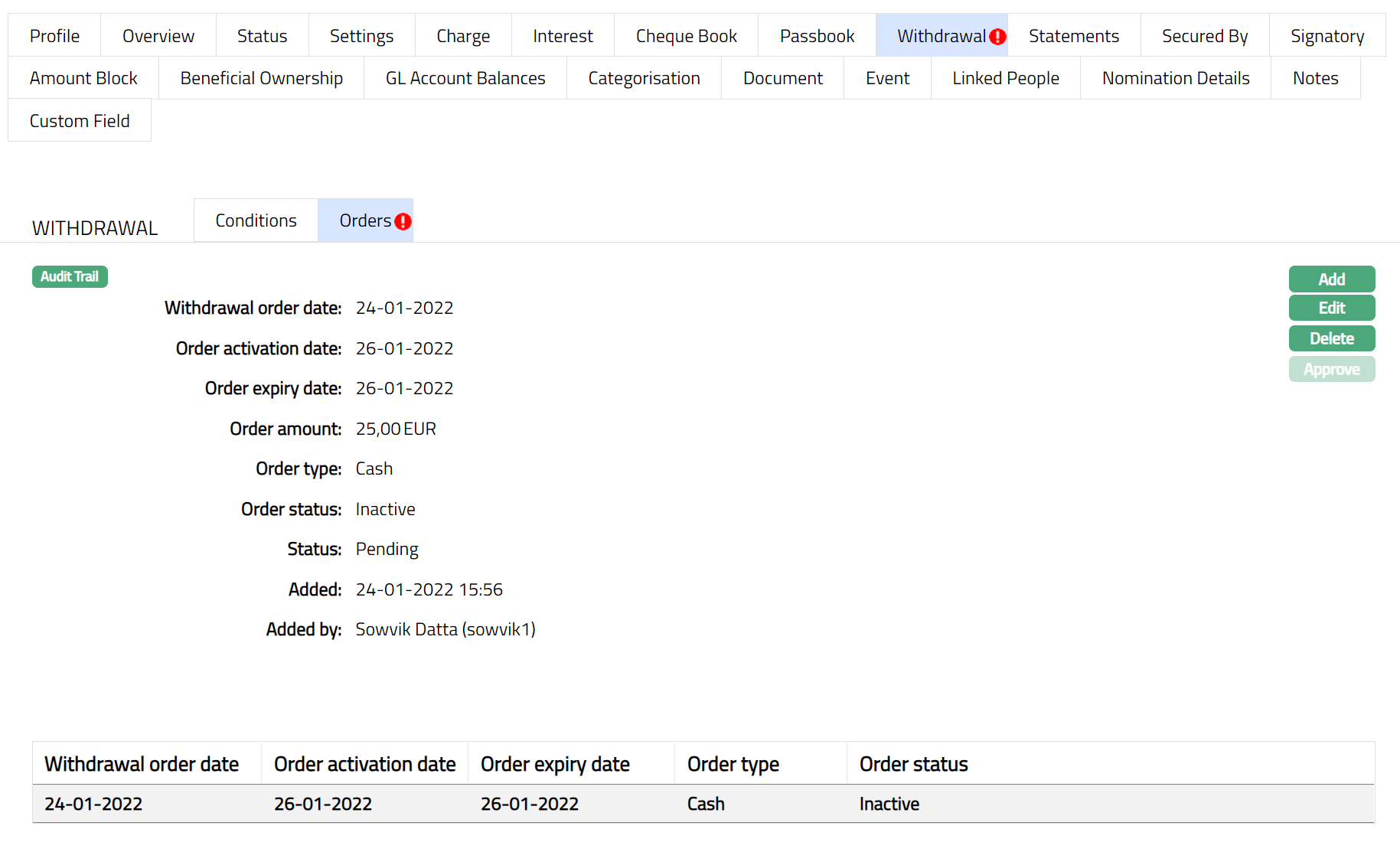The width and height of the screenshot is (1400, 852).
Task: Go to the Cheque Book tab
Action: pos(686,36)
